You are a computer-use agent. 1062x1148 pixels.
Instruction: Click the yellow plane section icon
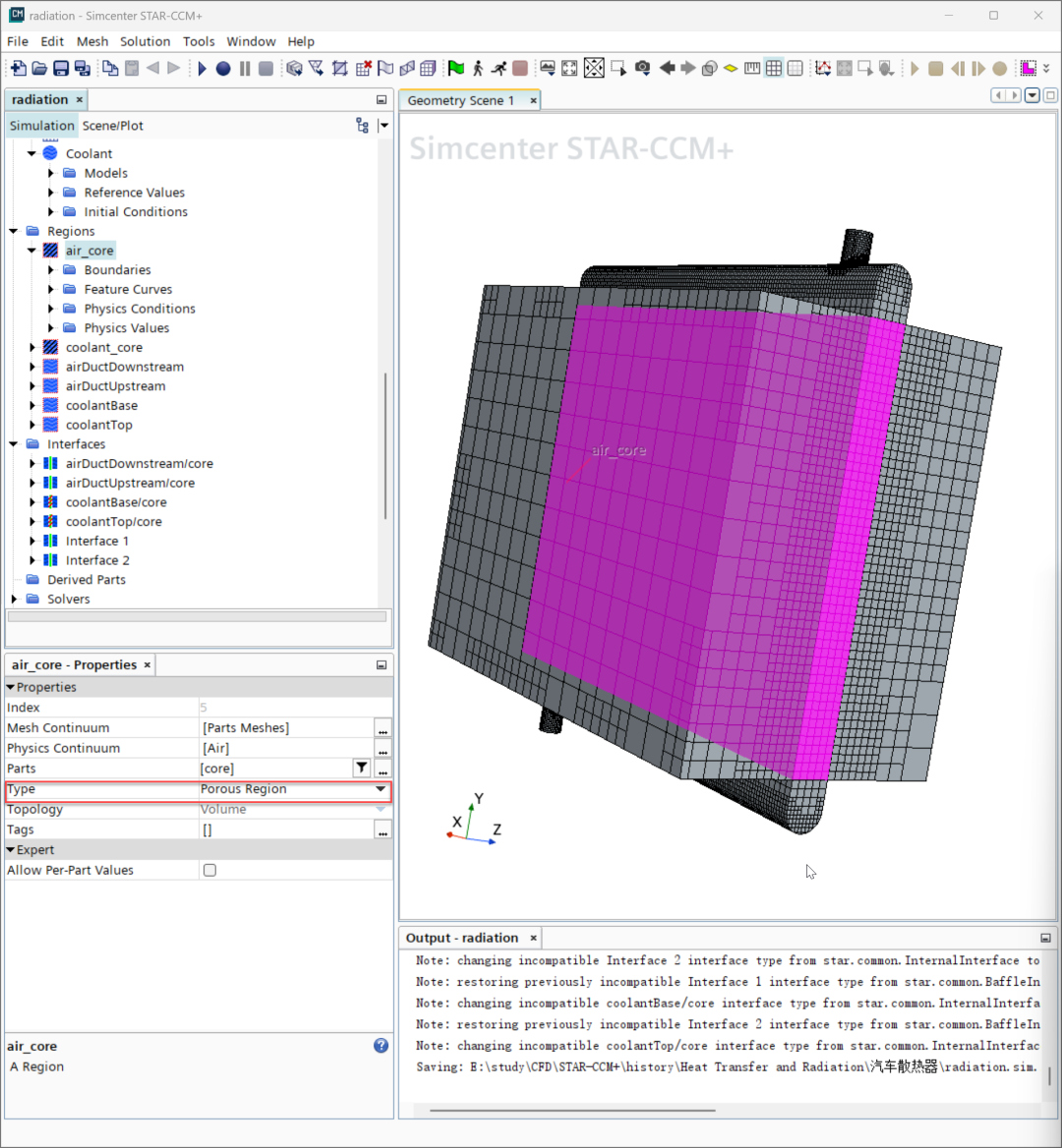tap(731, 69)
